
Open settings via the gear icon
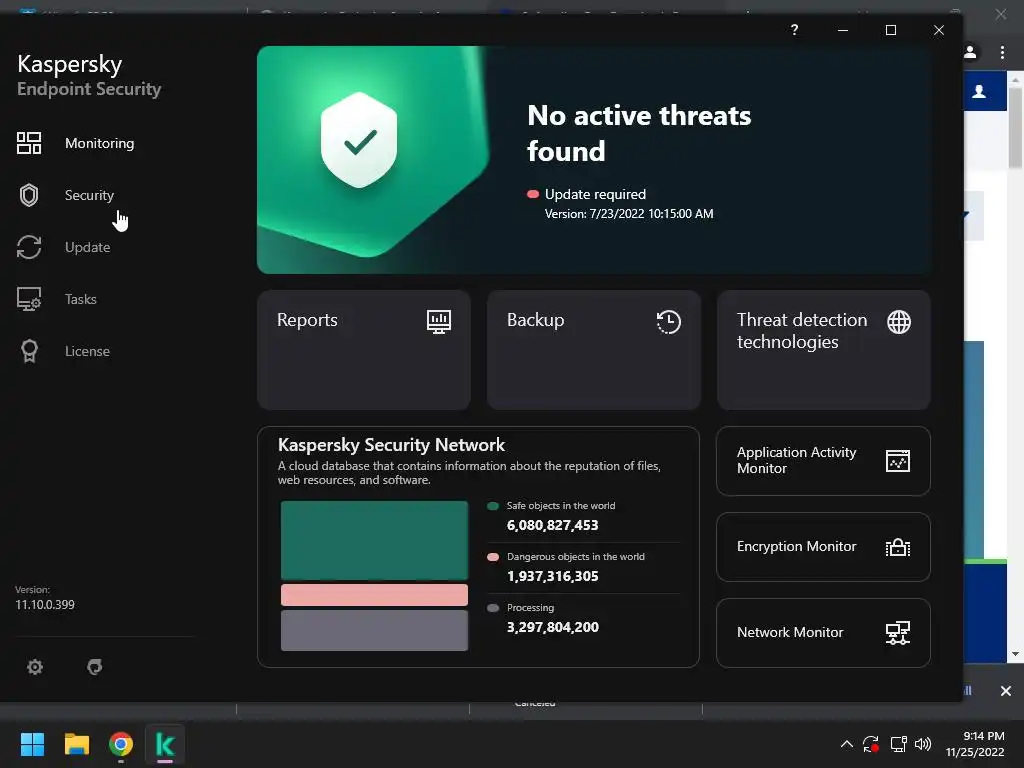[x=35, y=667]
